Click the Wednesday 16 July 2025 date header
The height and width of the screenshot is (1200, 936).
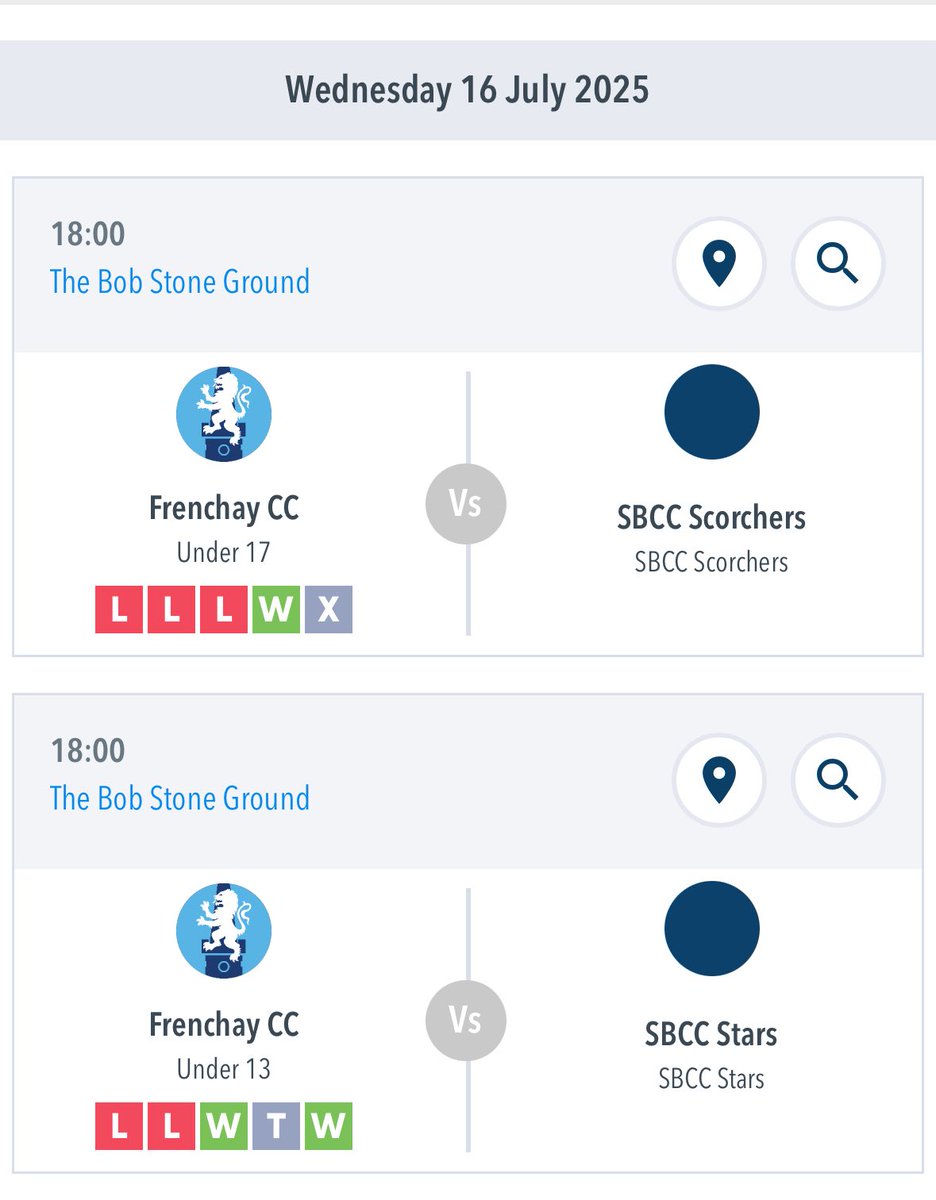[468, 90]
